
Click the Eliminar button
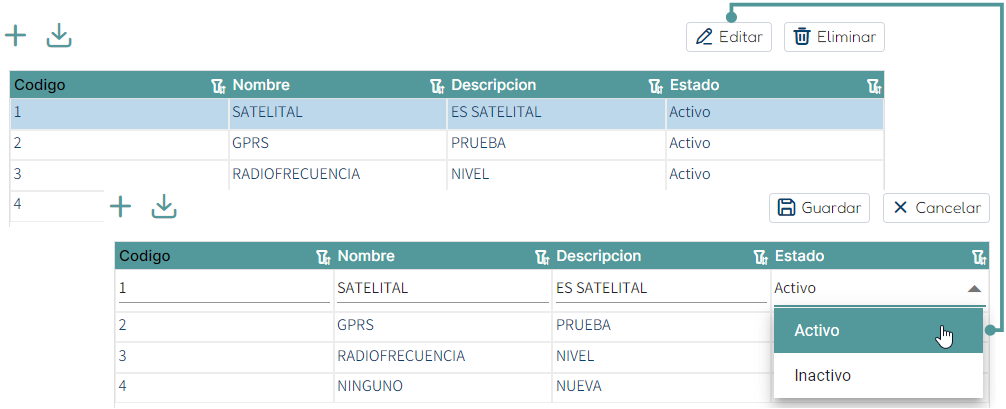pos(834,37)
